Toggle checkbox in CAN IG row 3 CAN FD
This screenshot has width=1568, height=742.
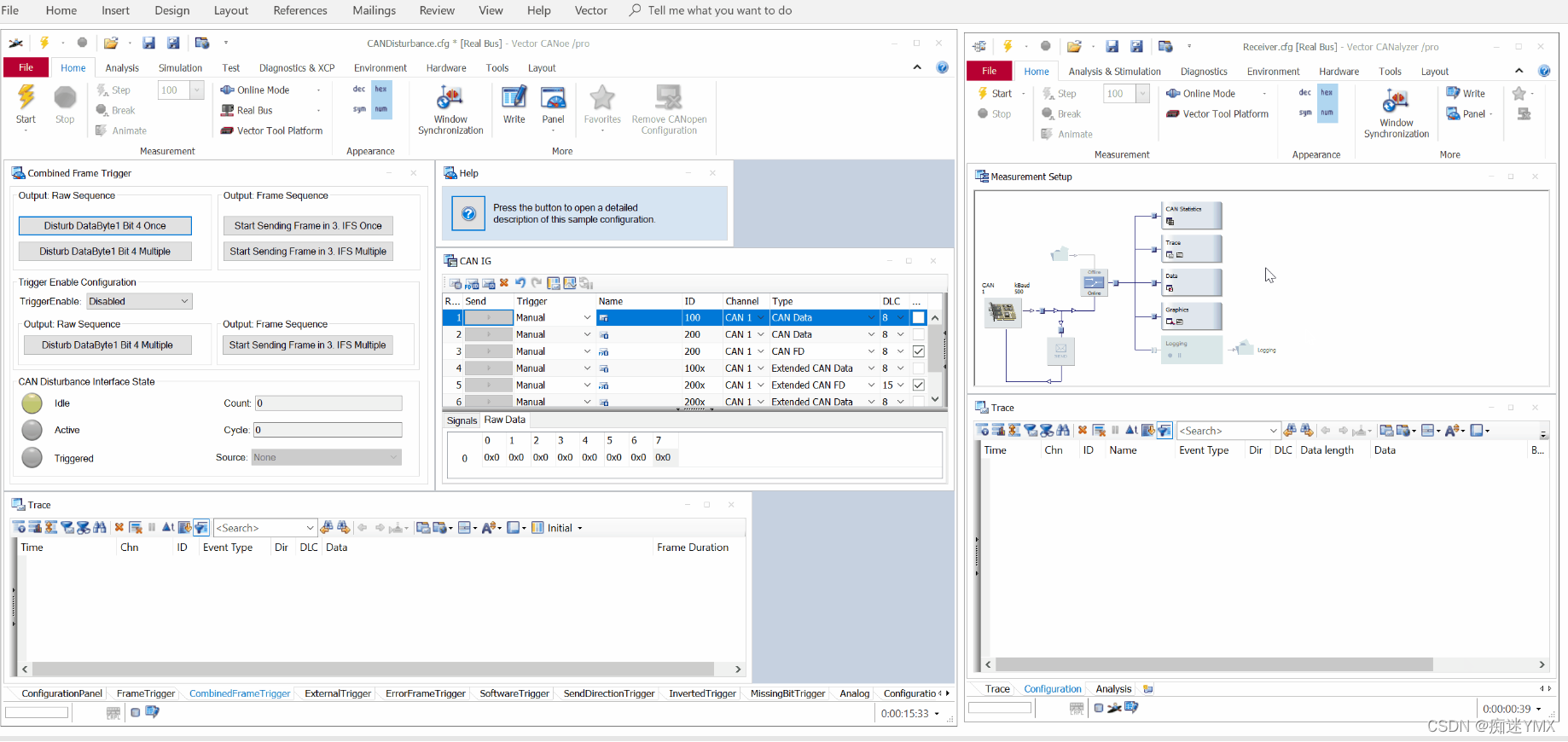tap(918, 351)
